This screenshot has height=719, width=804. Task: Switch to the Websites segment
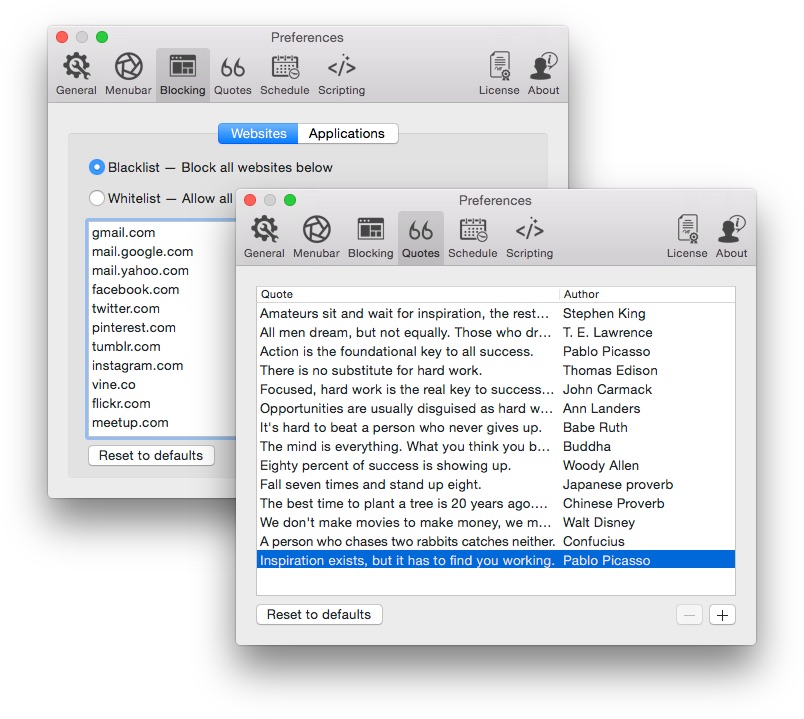[258, 133]
